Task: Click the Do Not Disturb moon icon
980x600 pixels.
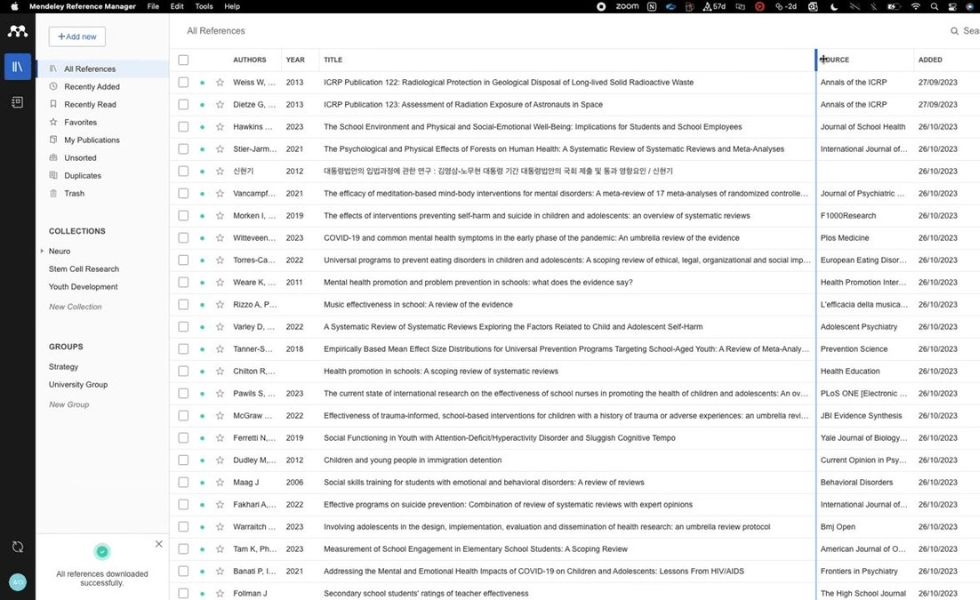Action: coord(834,6)
